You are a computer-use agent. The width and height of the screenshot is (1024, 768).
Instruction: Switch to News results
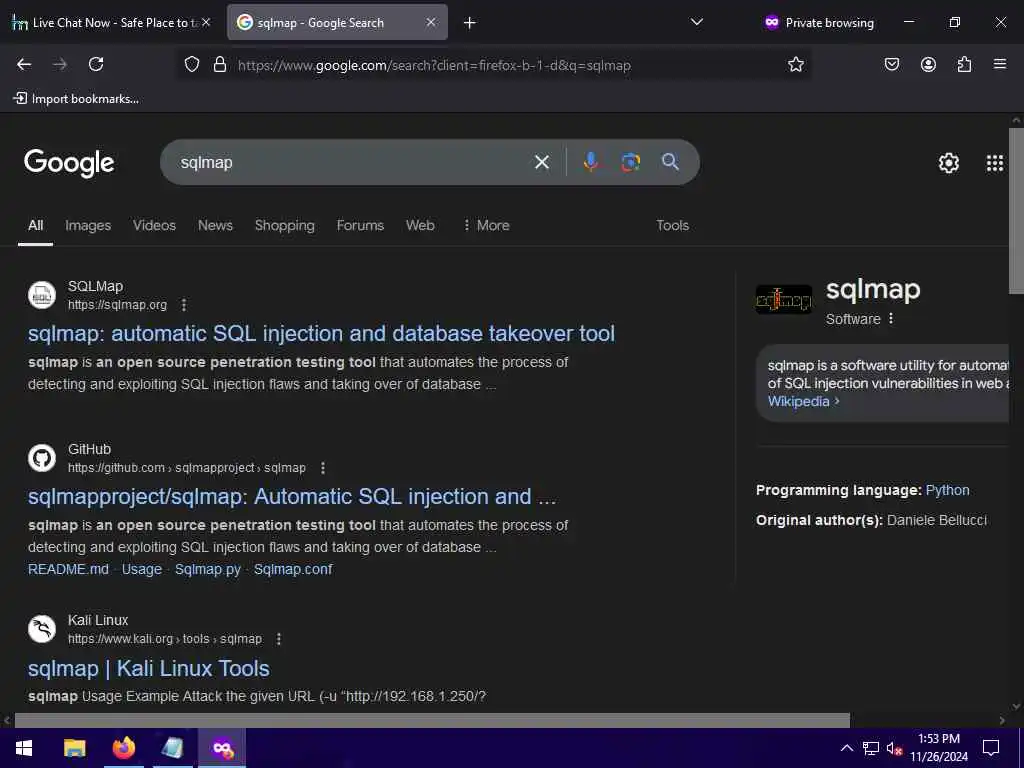[x=216, y=225]
